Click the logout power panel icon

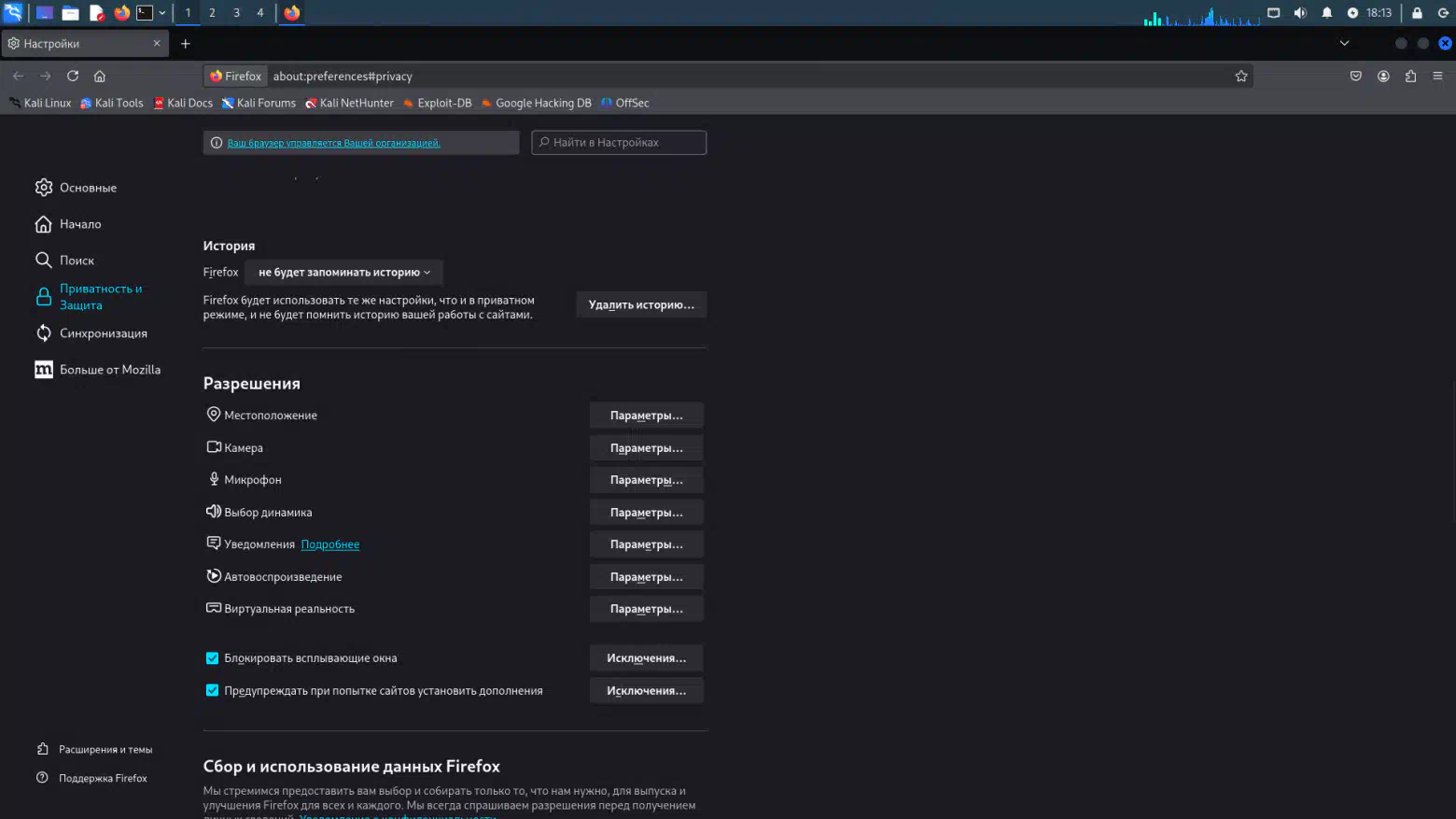click(1443, 13)
